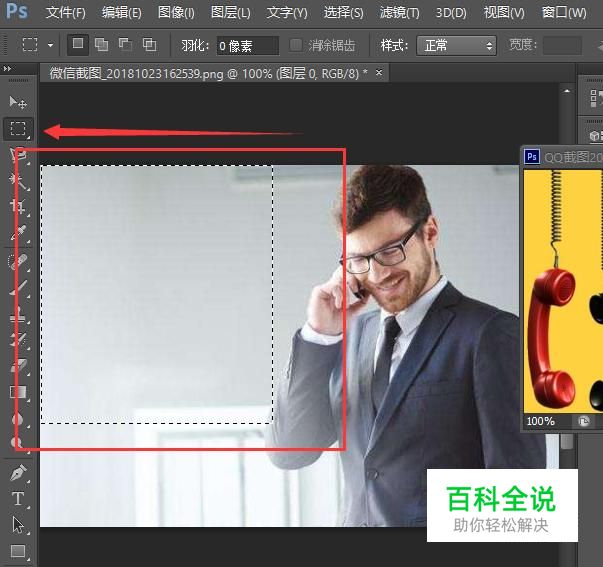This screenshot has height=567, width=603.
Task: Click the canvas vertical scrollbar thumb
Action: tap(567, 442)
